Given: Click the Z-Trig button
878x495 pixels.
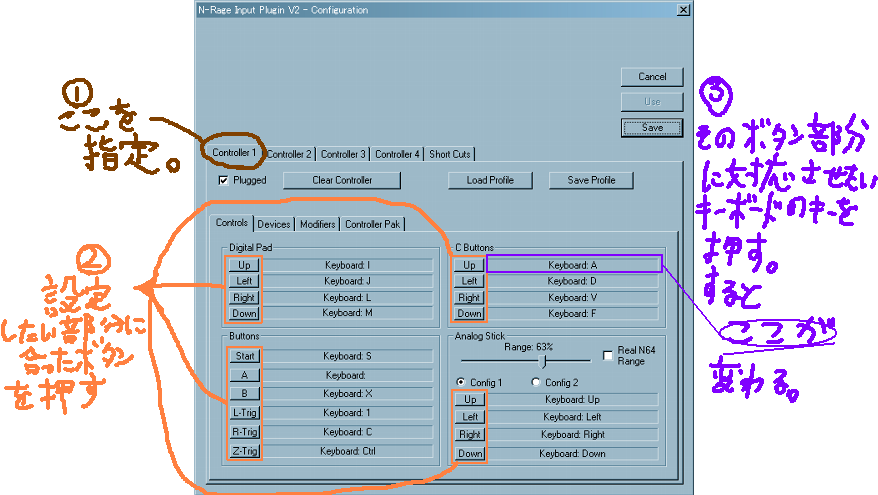Looking at the screenshot, I should pos(245,451).
